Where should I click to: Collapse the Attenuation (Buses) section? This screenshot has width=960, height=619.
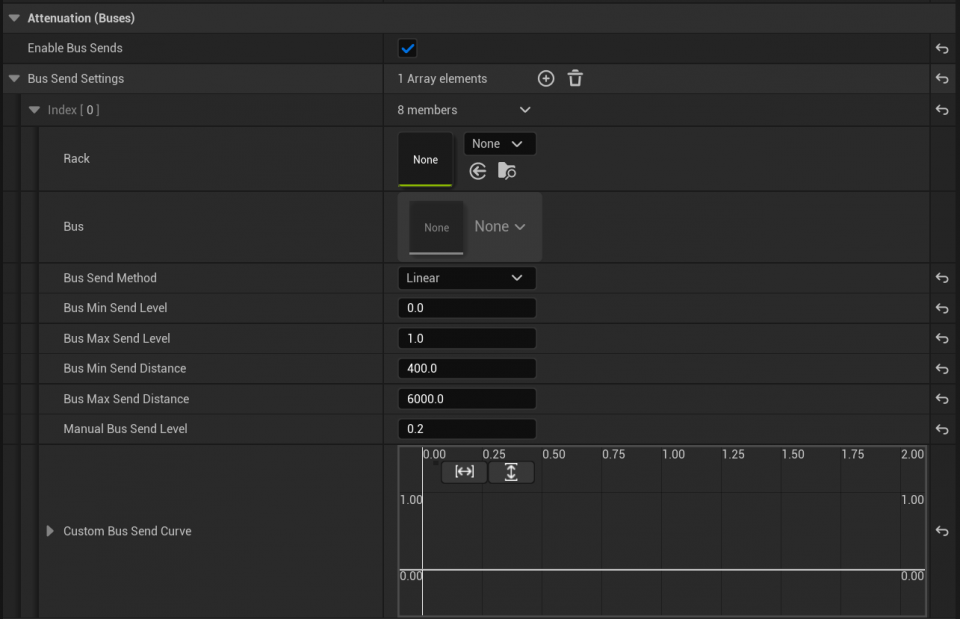pos(12,17)
